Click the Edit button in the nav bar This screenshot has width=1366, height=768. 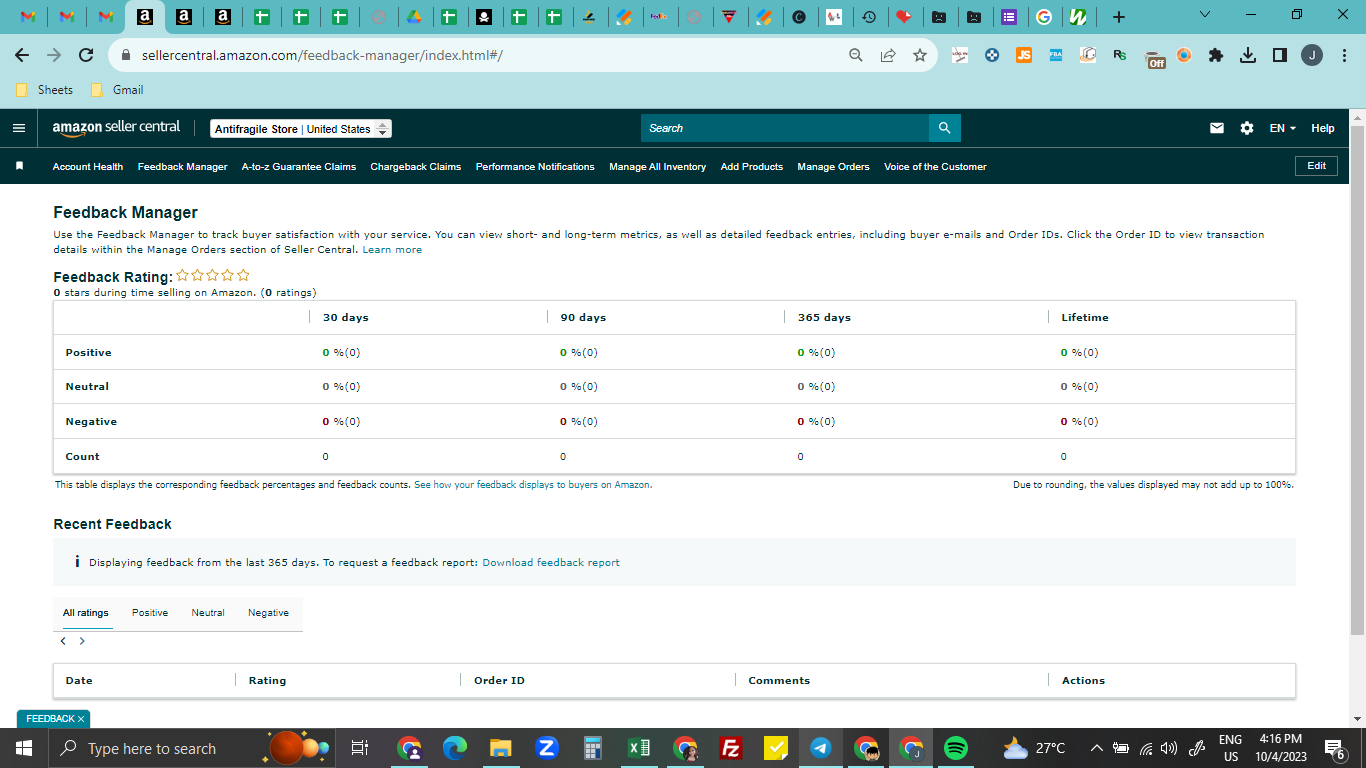click(x=1316, y=166)
